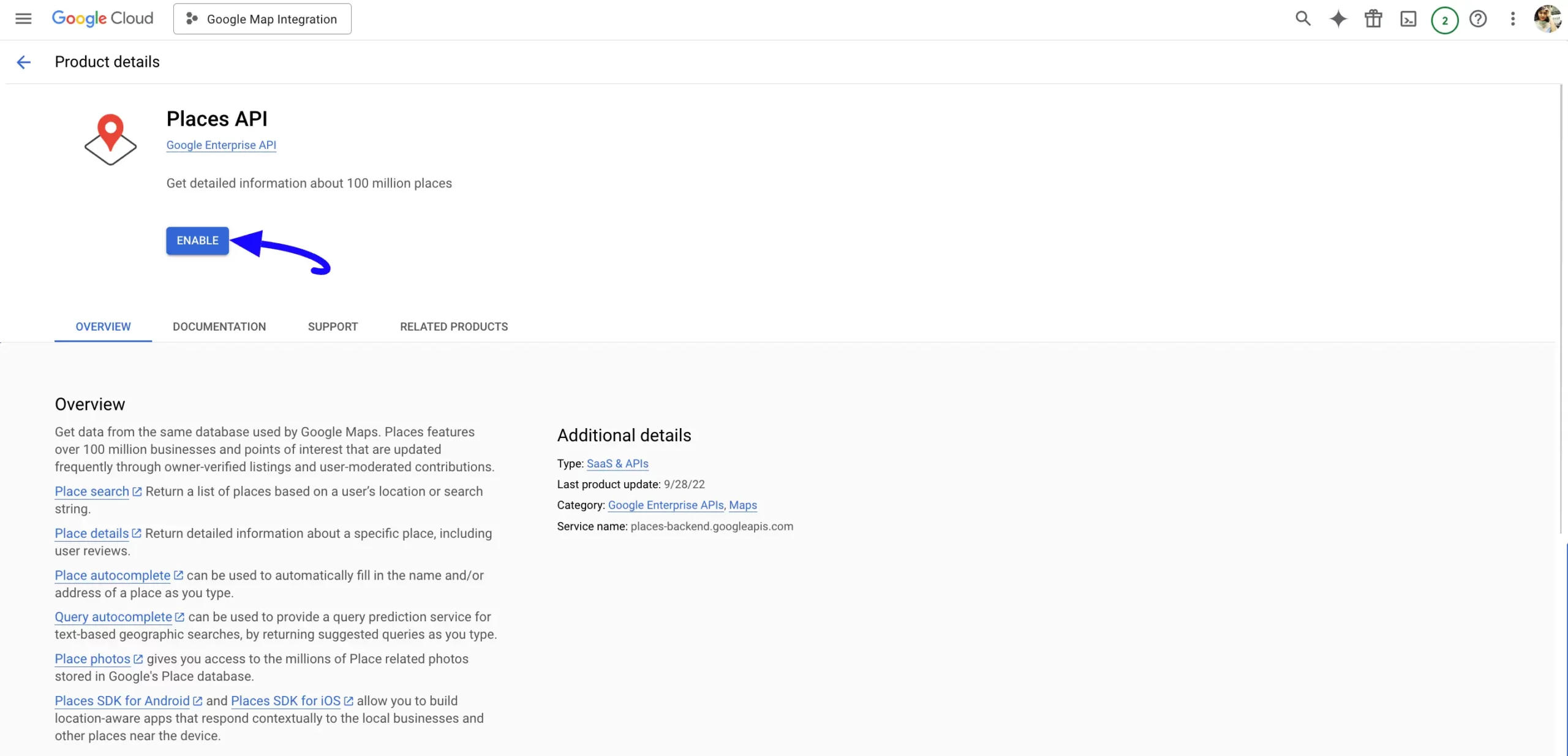Open the main navigation hamburger menu

tap(23, 18)
